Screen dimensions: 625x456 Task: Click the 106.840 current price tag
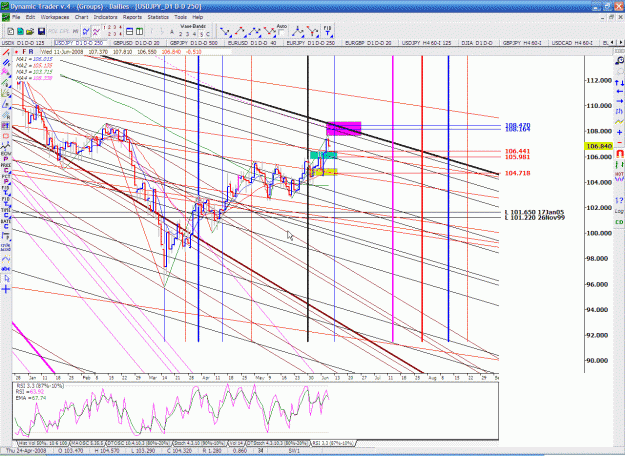[x=598, y=146]
